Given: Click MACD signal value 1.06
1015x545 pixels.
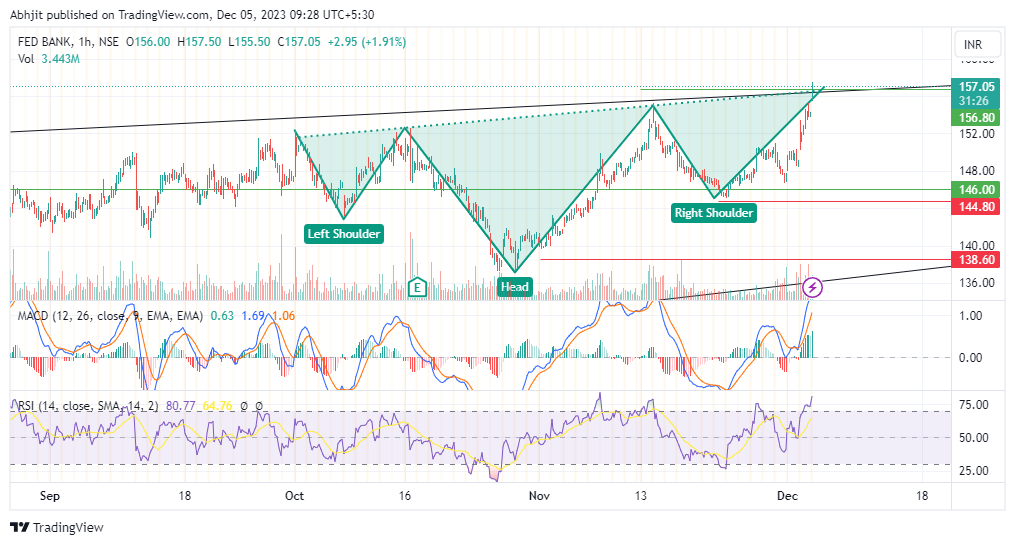Looking at the screenshot, I should [x=283, y=316].
